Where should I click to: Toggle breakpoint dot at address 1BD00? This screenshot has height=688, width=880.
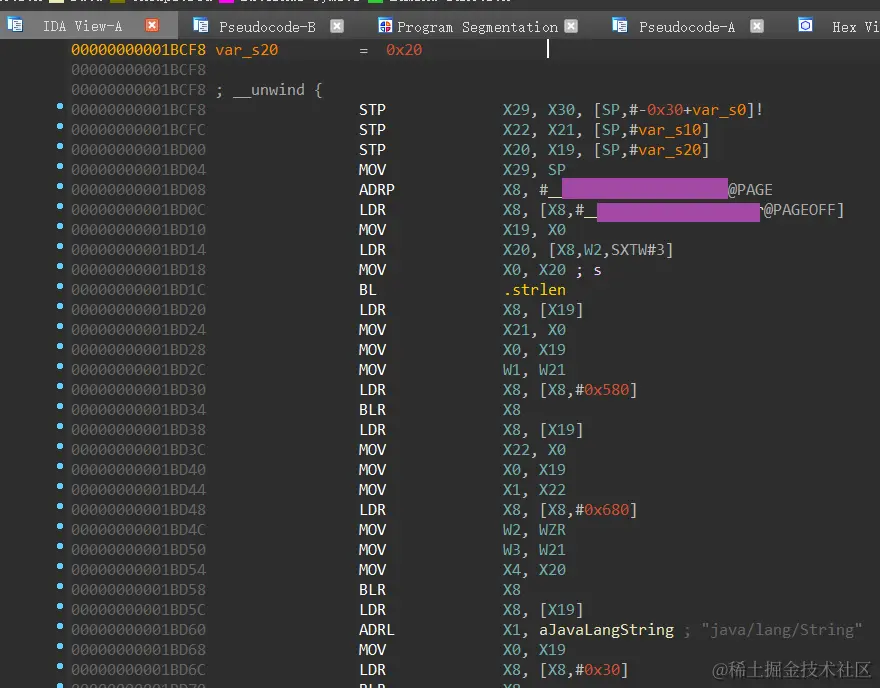(x=60, y=146)
